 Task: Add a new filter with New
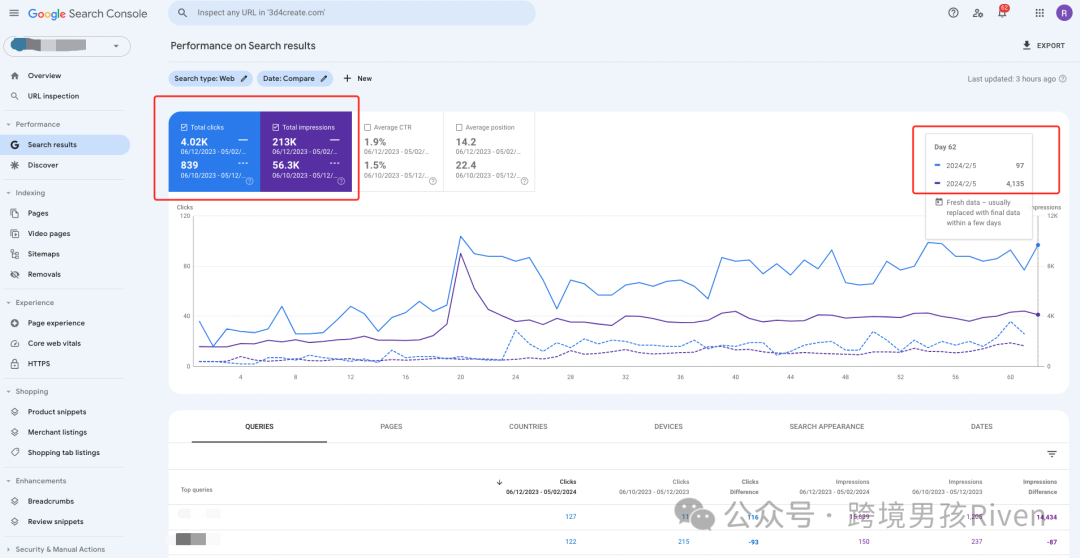pos(357,78)
